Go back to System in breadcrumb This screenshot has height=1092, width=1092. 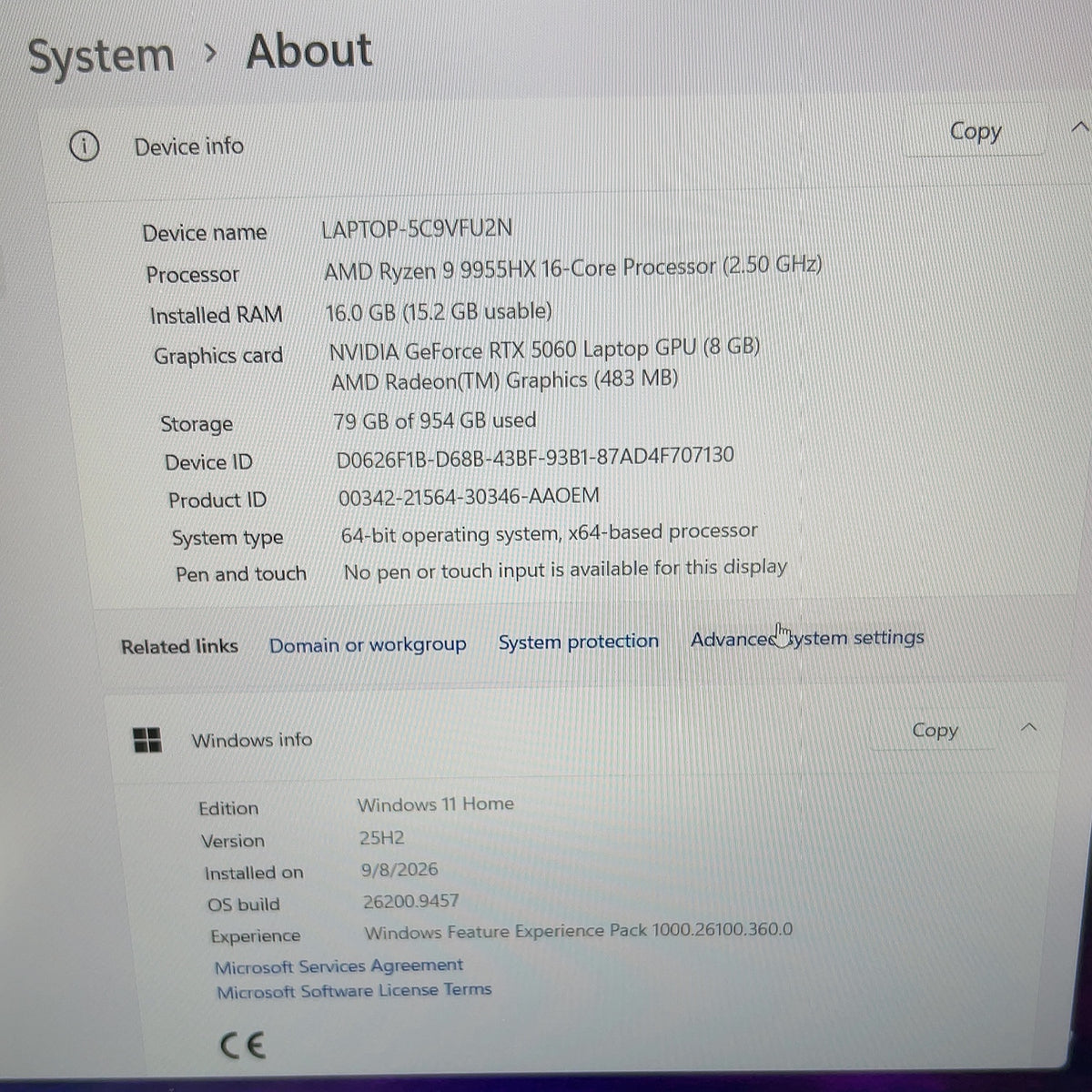coord(101,56)
